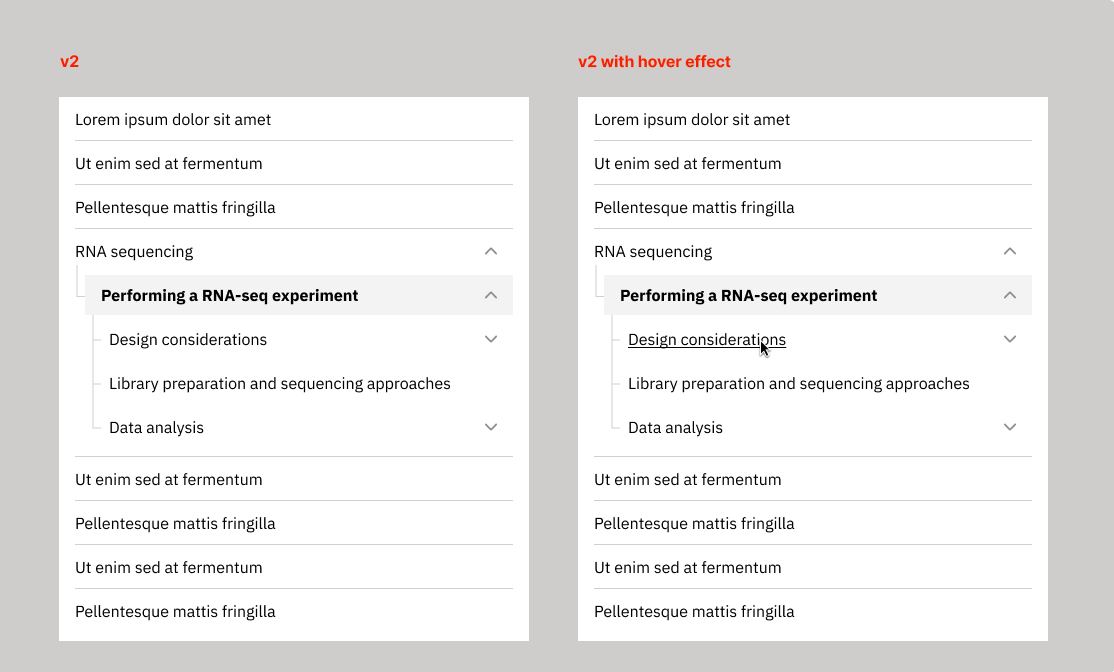Image resolution: width=1114 pixels, height=672 pixels.
Task: Open Lorem ipsum dolor sit amet in left panel
Action: [x=173, y=119]
